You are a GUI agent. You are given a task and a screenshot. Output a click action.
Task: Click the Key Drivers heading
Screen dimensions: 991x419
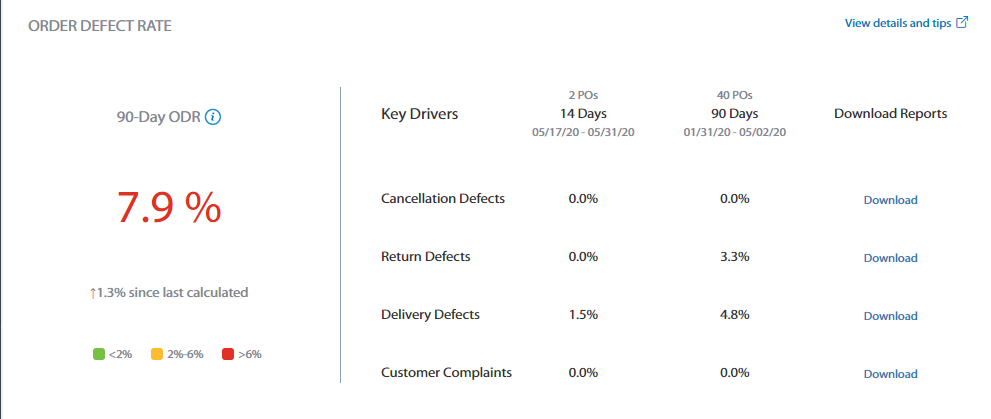tap(420, 114)
